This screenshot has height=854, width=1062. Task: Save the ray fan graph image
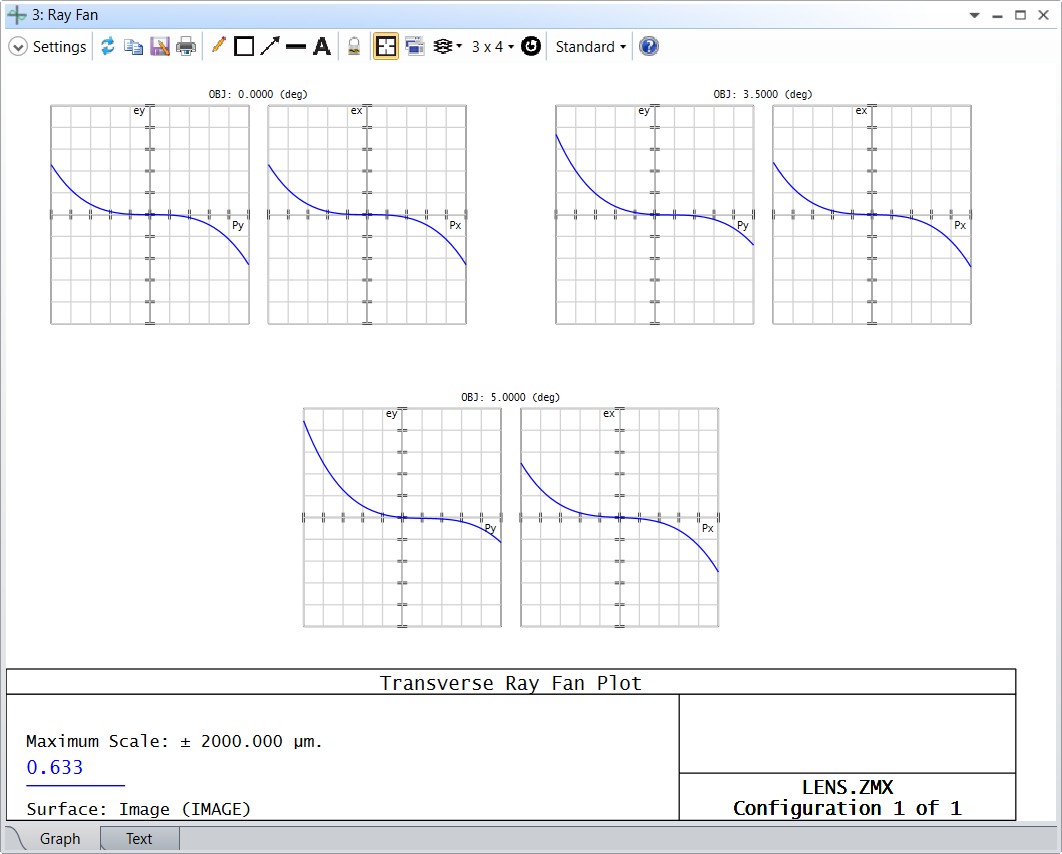click(x=160, y=46)
